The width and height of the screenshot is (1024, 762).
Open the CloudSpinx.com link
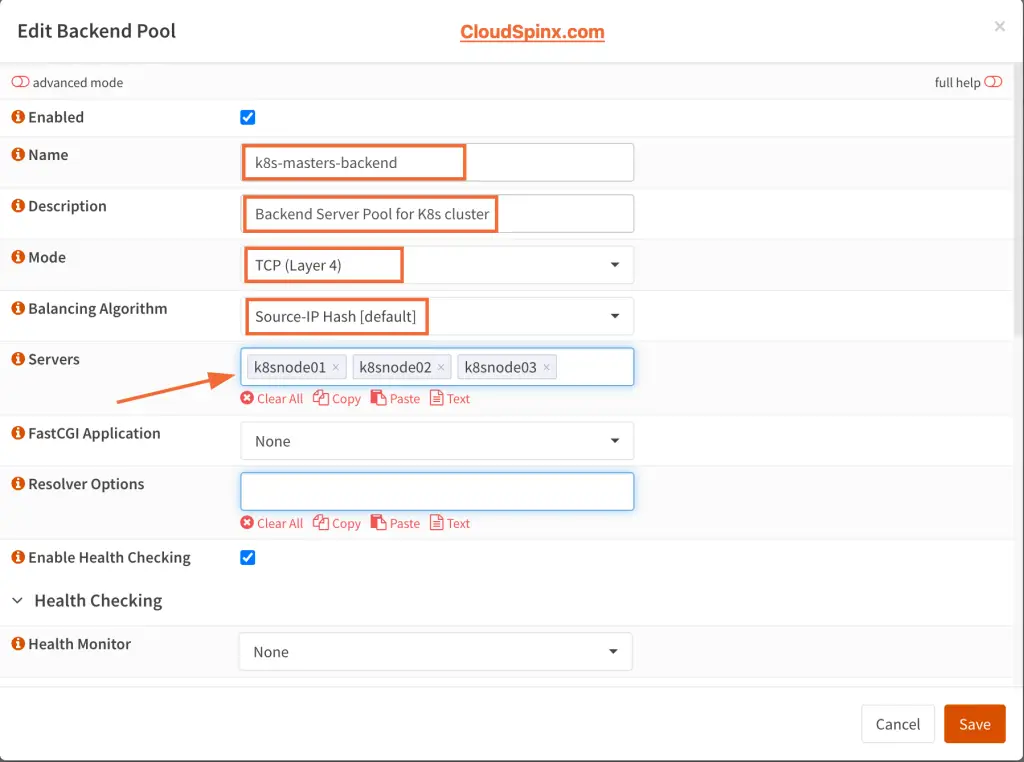click(532, 31)
